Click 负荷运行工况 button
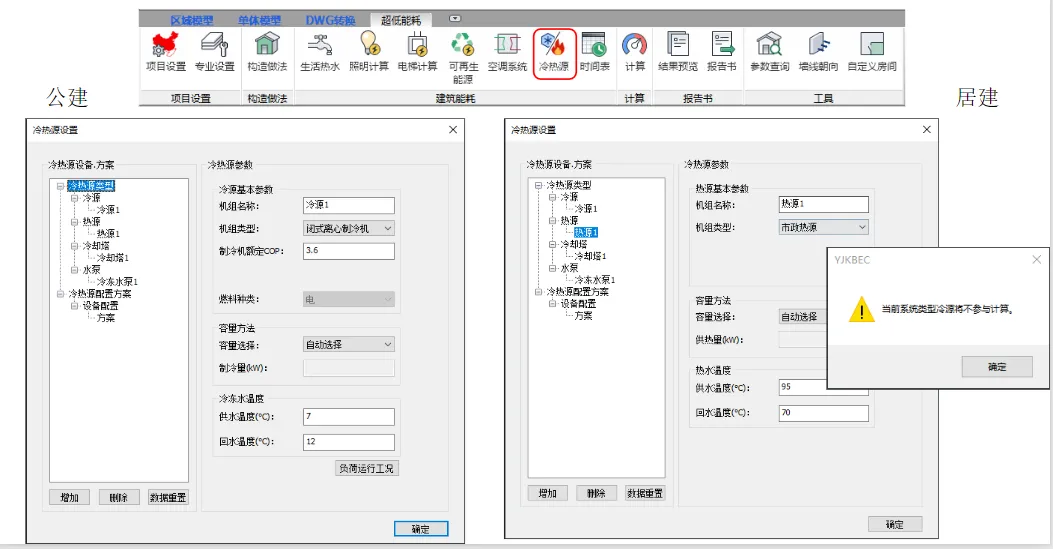The width and height of the screenshot is (1053, 549). (x=367, y=468)
